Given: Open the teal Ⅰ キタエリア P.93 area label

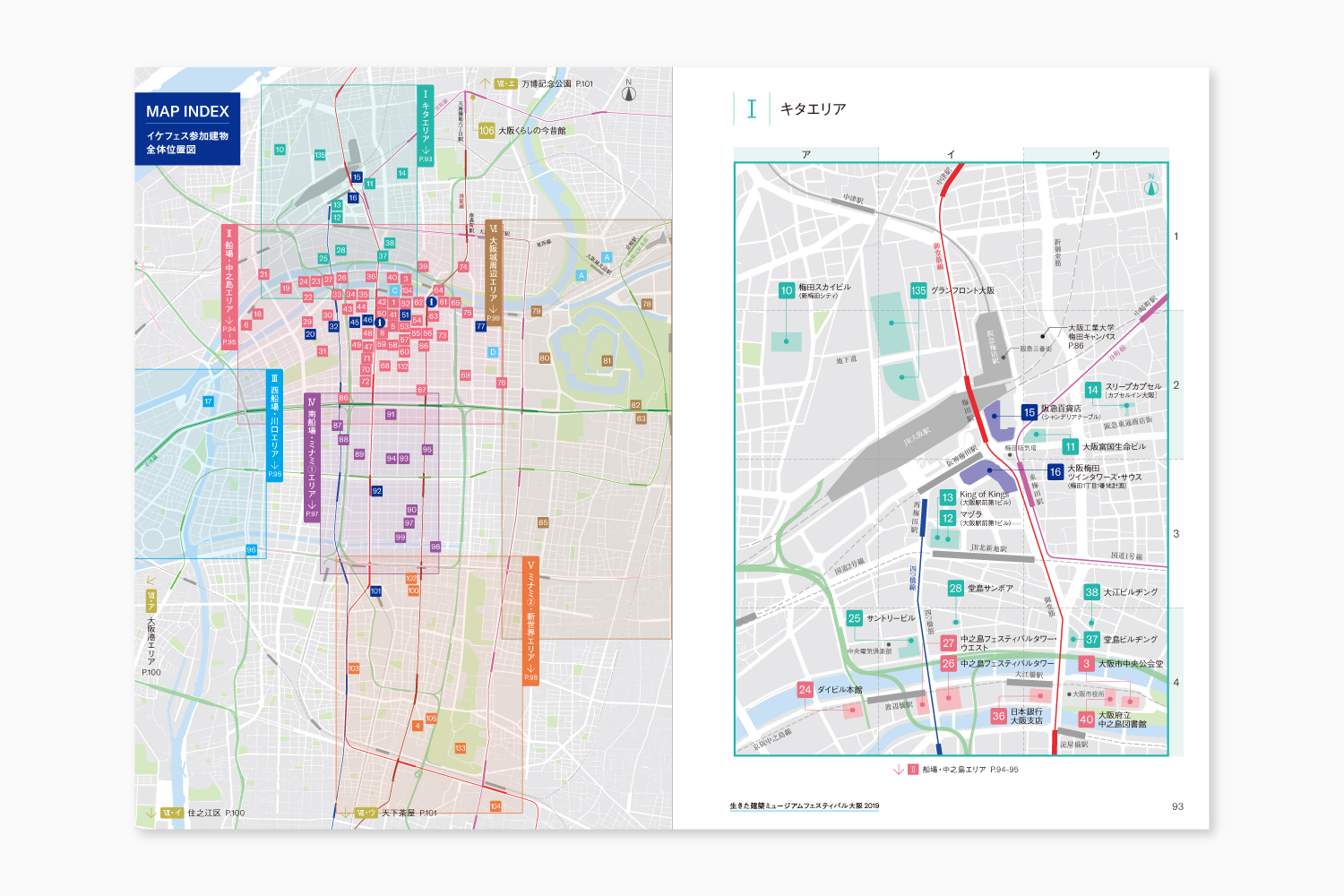Looking at the screenshot, I should tap(426, 125).
